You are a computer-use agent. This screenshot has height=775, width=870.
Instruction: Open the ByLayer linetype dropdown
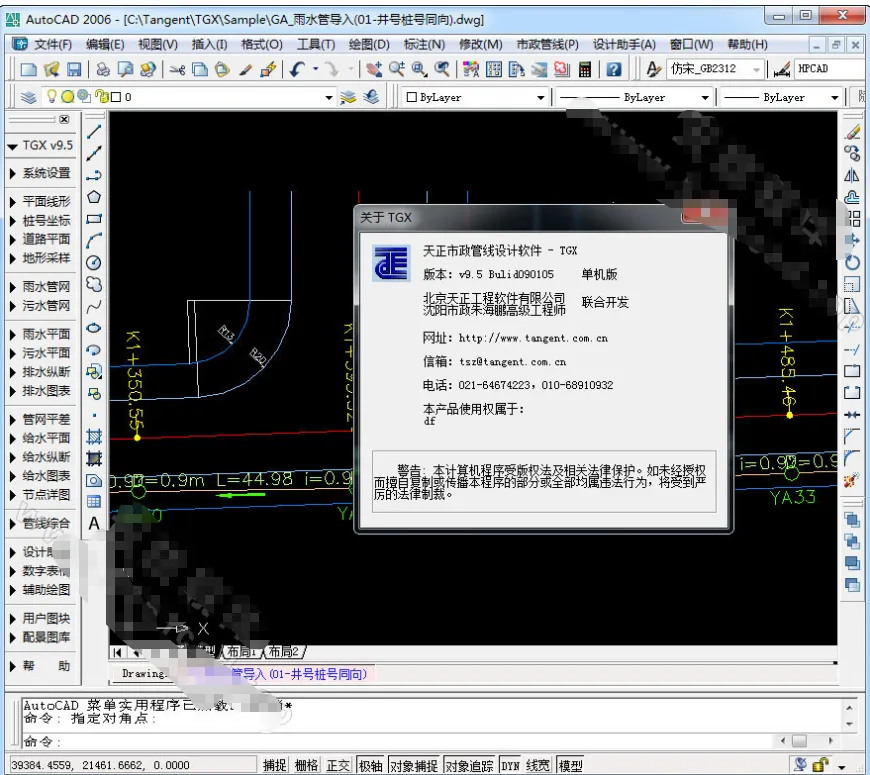tap(705, 98)
